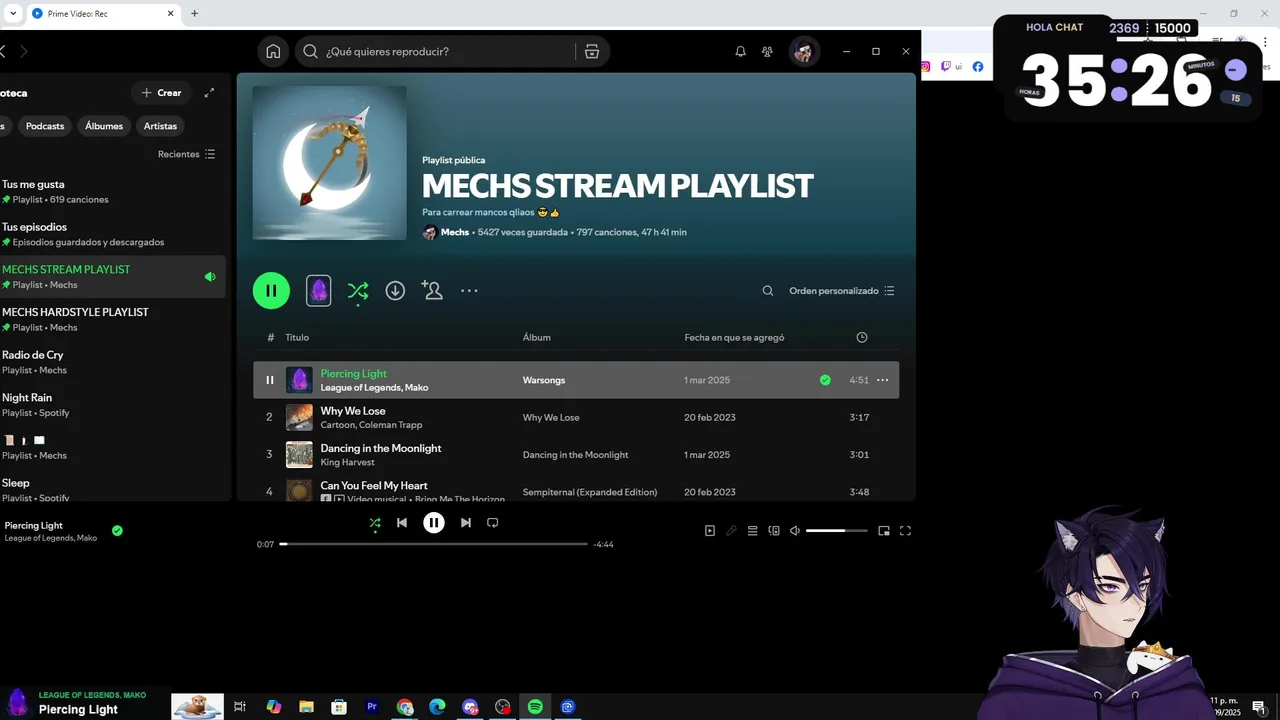The image size is (1280, 720).
Task: Click the playlist cover artwork
Action: pos(329,162)
